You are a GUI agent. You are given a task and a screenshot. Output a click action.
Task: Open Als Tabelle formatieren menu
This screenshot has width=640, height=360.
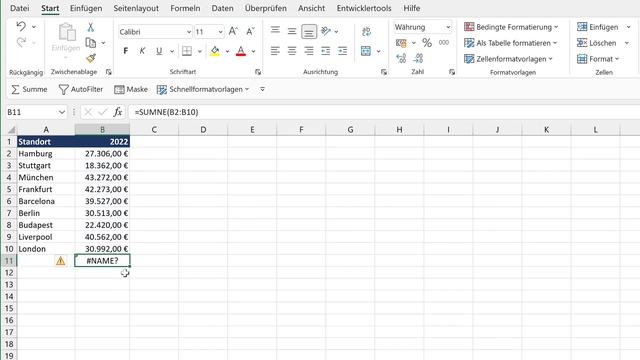click(510, 43)
